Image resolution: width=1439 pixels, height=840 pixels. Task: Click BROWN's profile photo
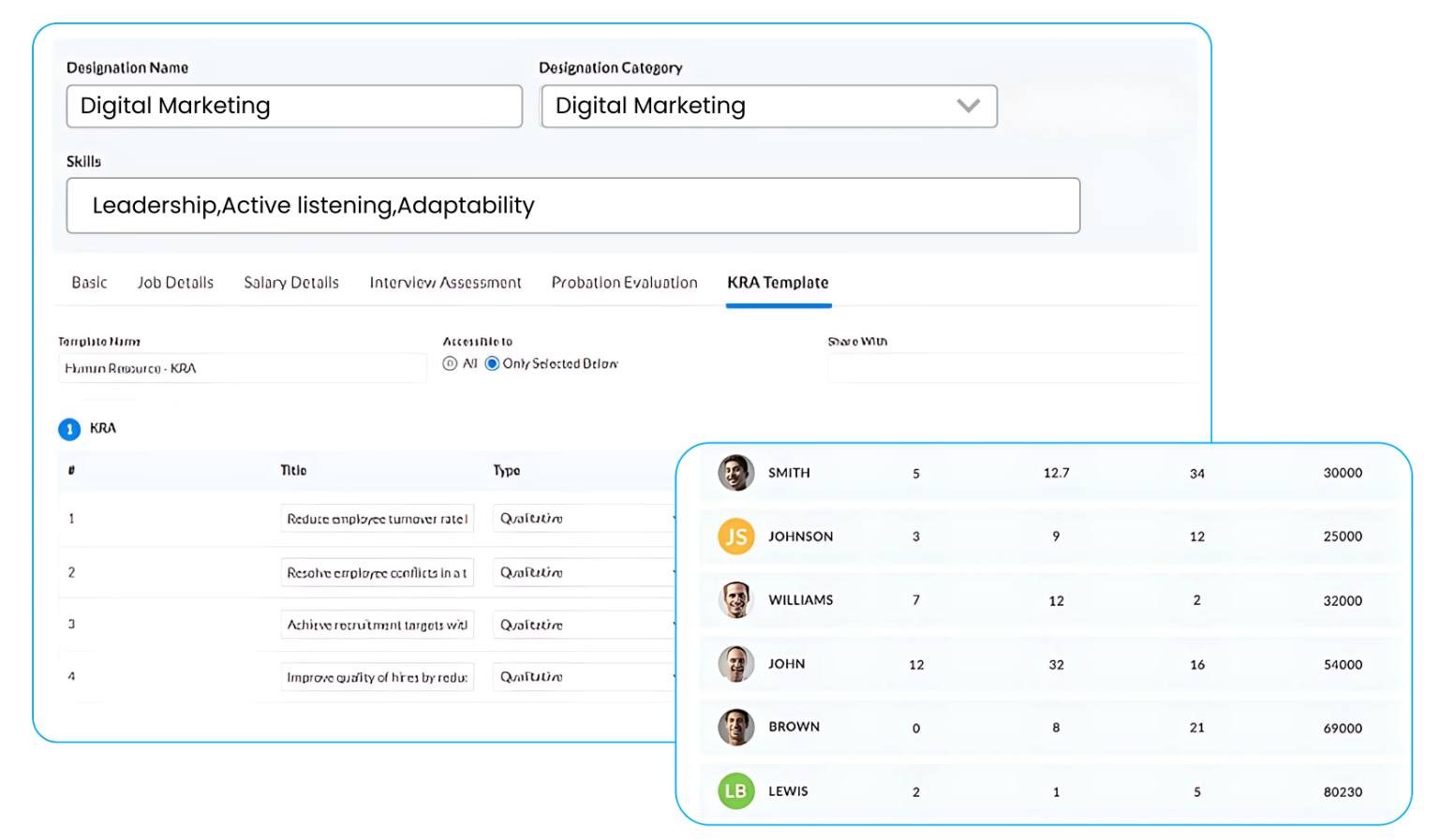click(x=735, y=728)
